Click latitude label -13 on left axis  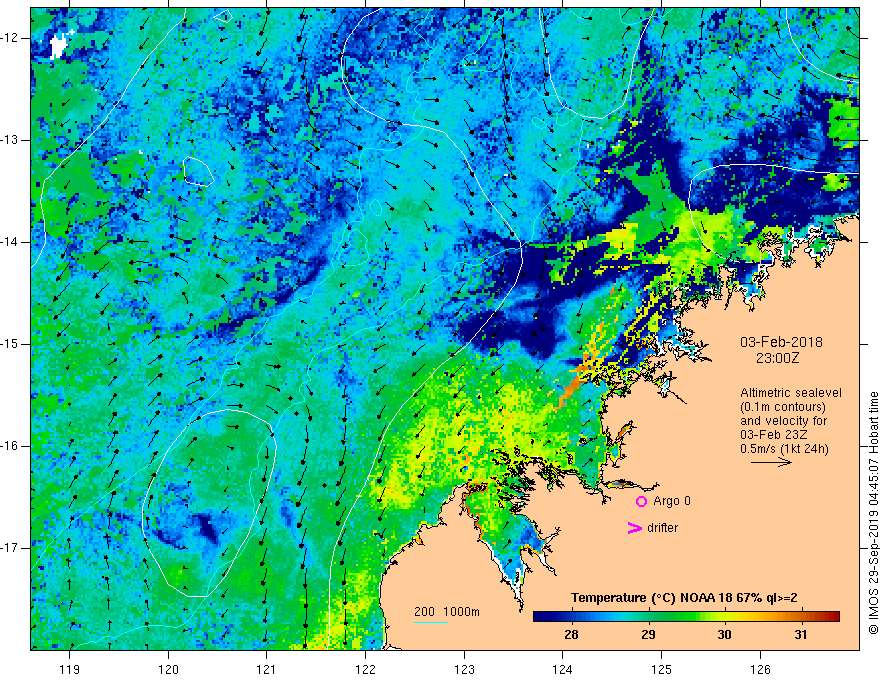10,140
